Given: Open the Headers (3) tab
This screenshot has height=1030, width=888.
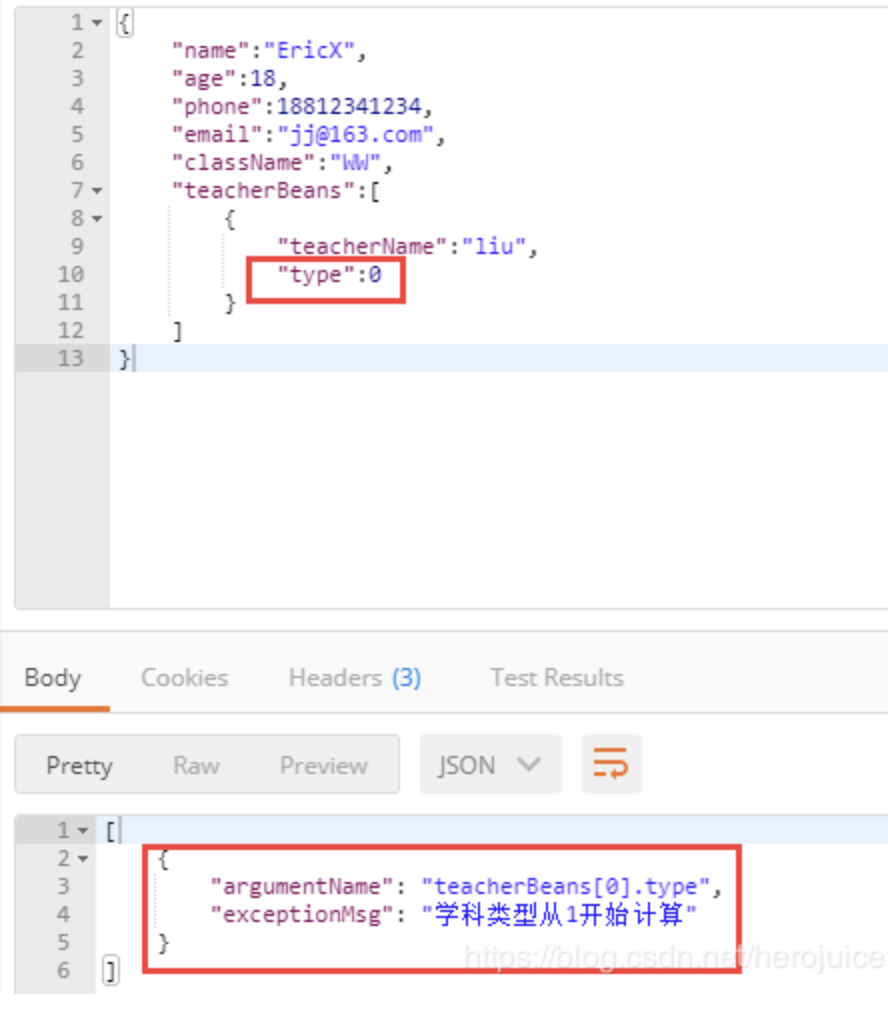Looking at the screenshot, I should [x=355, y=678].
